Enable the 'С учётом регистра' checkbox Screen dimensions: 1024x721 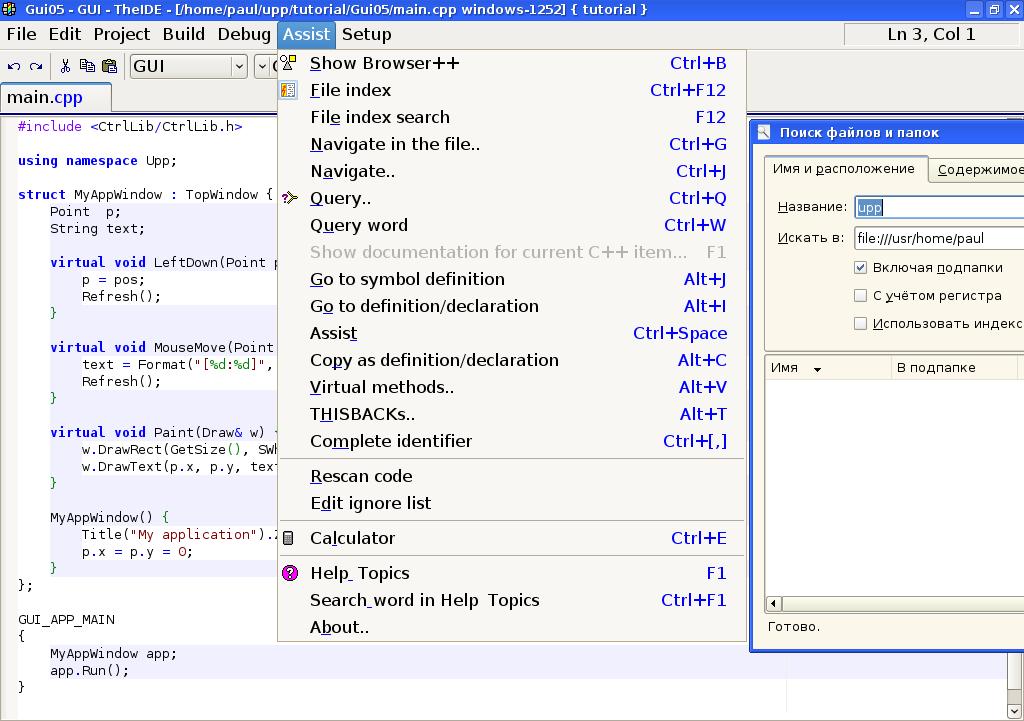tap(860, 296)
